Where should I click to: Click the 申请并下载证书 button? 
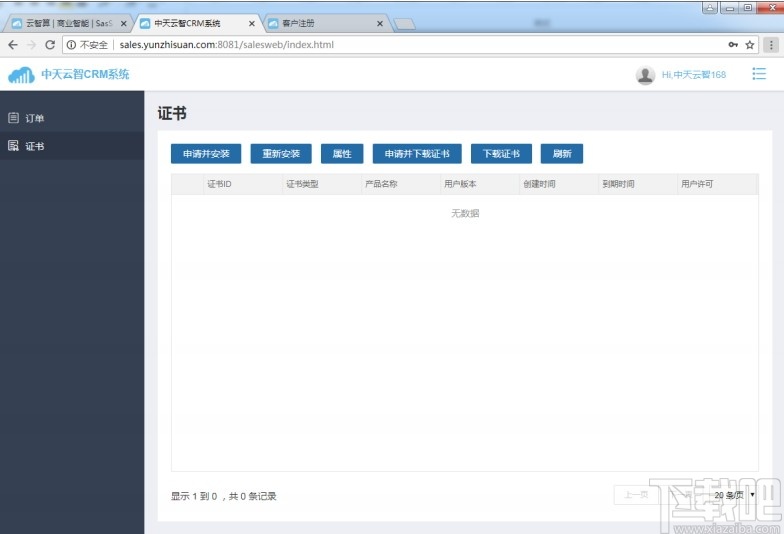[417, 154]
